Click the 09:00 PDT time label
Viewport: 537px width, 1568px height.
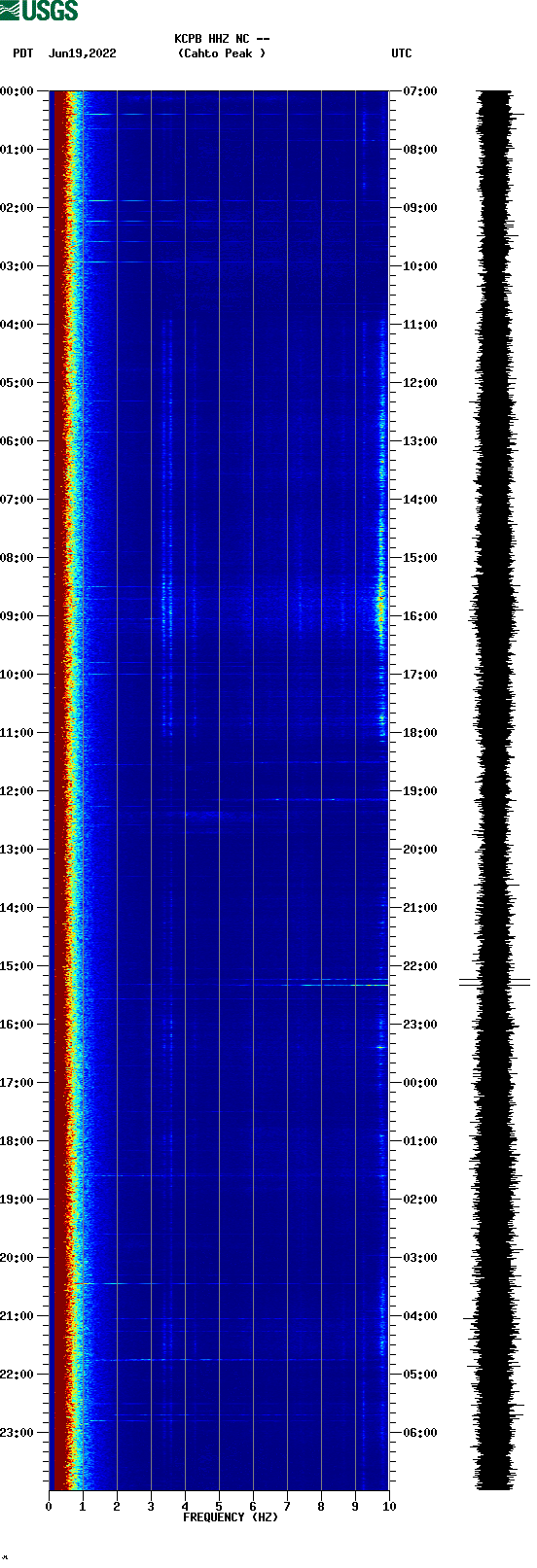pyautogui.click(x=18, y=616)
